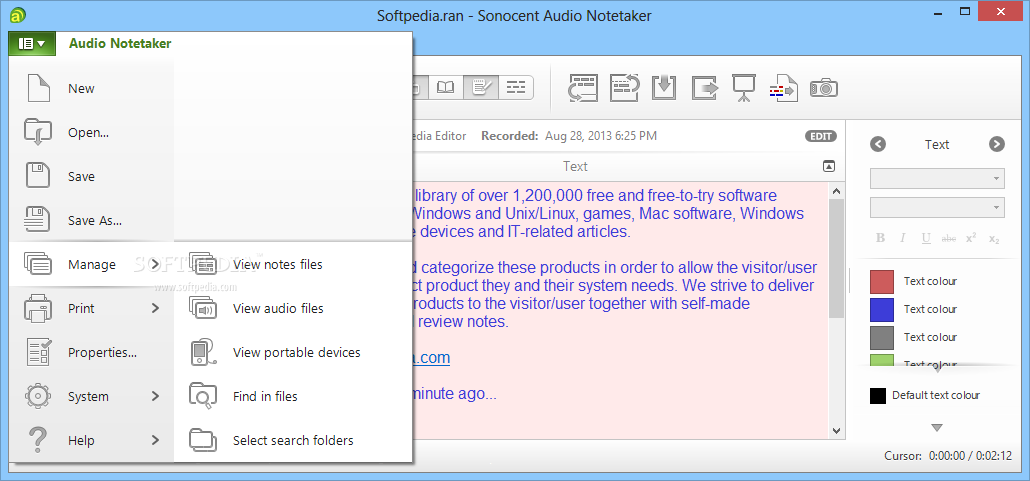
Task: Click the View audio files speaker icon
Action: pyautogui.click(x=202, y=308)
